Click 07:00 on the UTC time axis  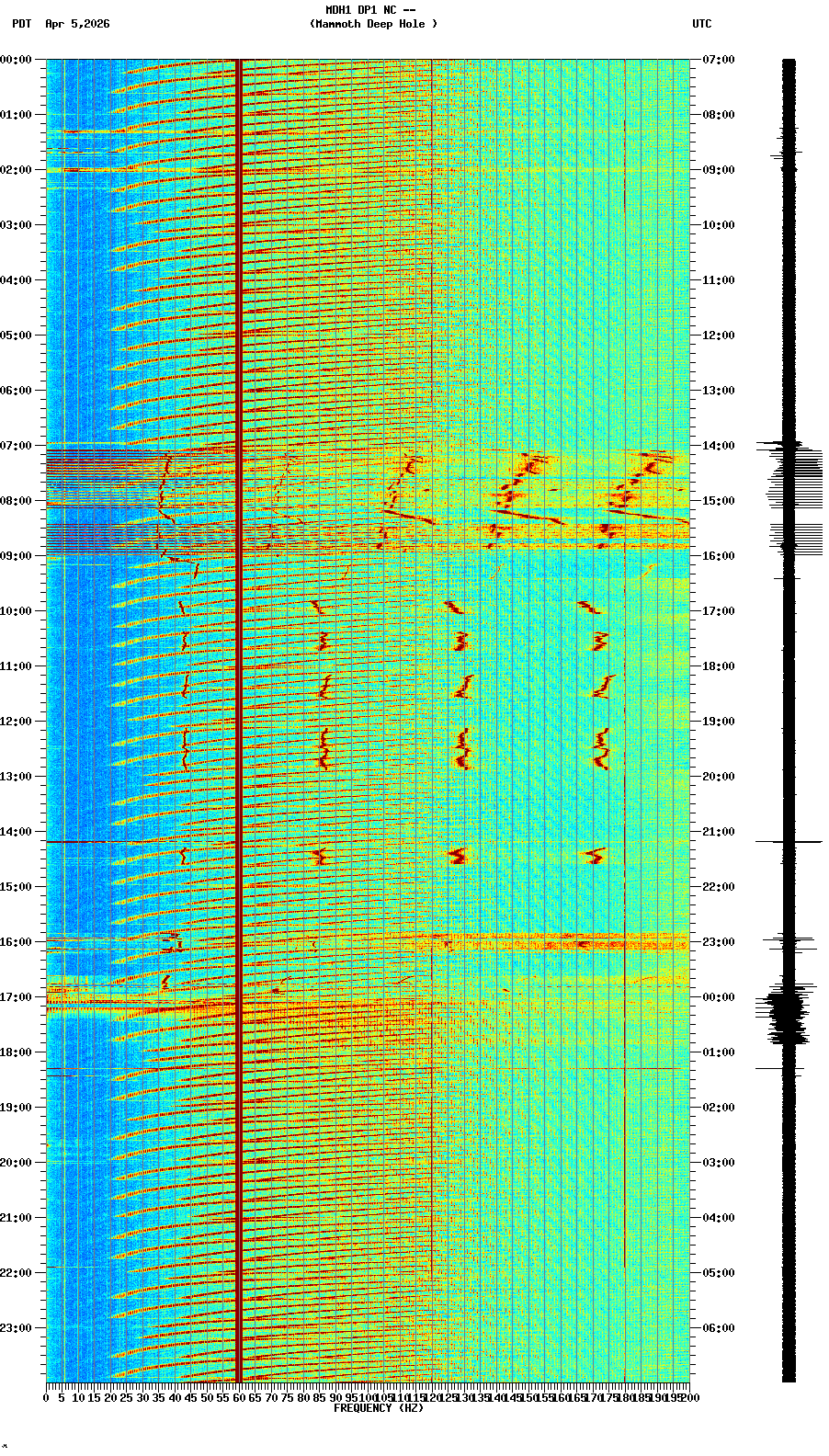719,60
